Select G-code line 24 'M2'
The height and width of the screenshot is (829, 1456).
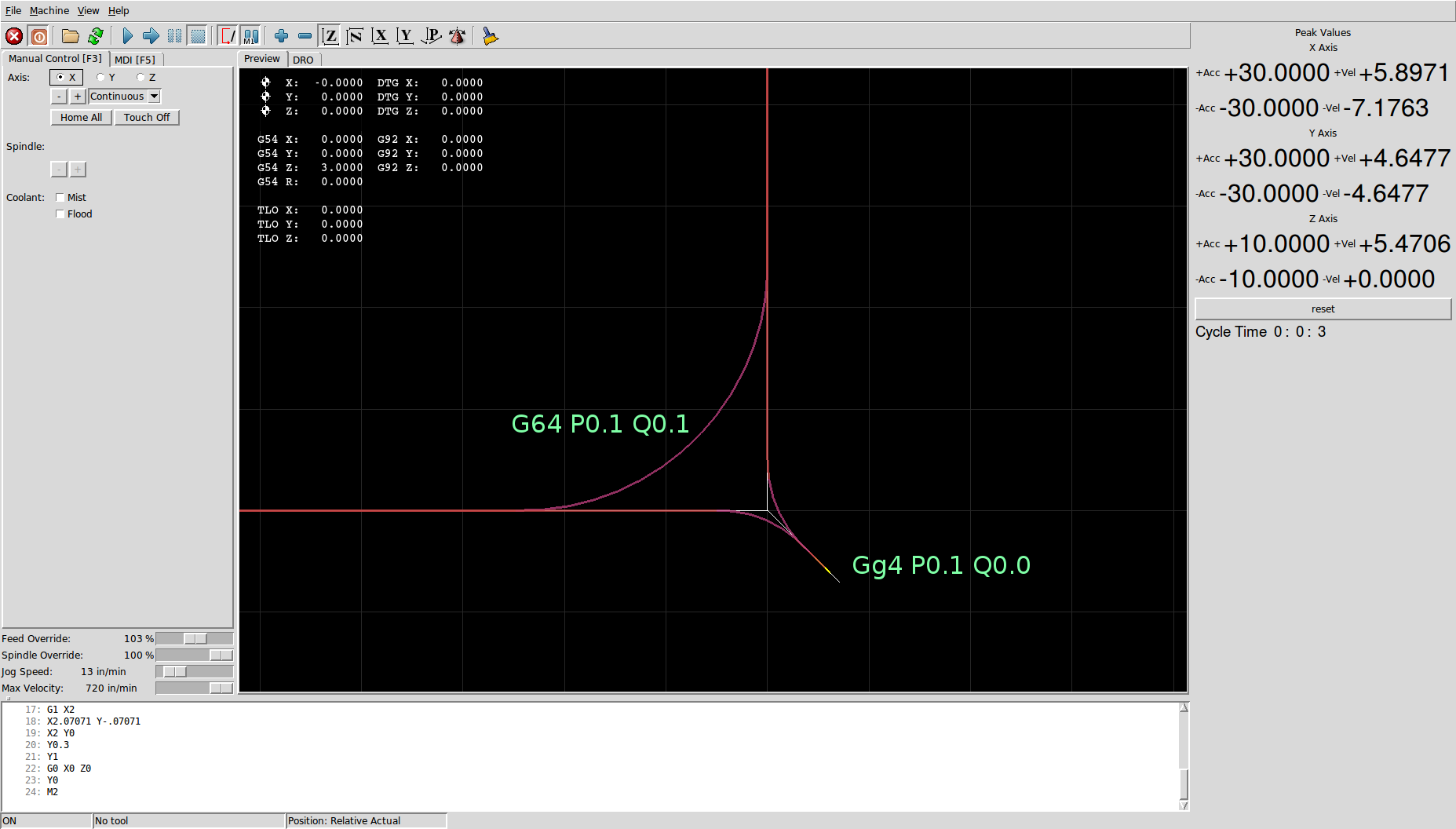(52, 792)
